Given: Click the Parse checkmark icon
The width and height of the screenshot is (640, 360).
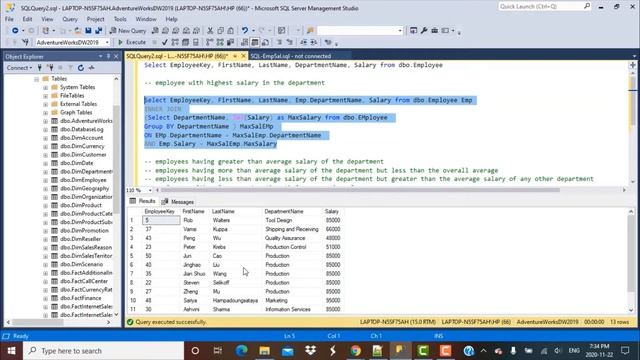Looking at the screenshot, I should (164, 42).
